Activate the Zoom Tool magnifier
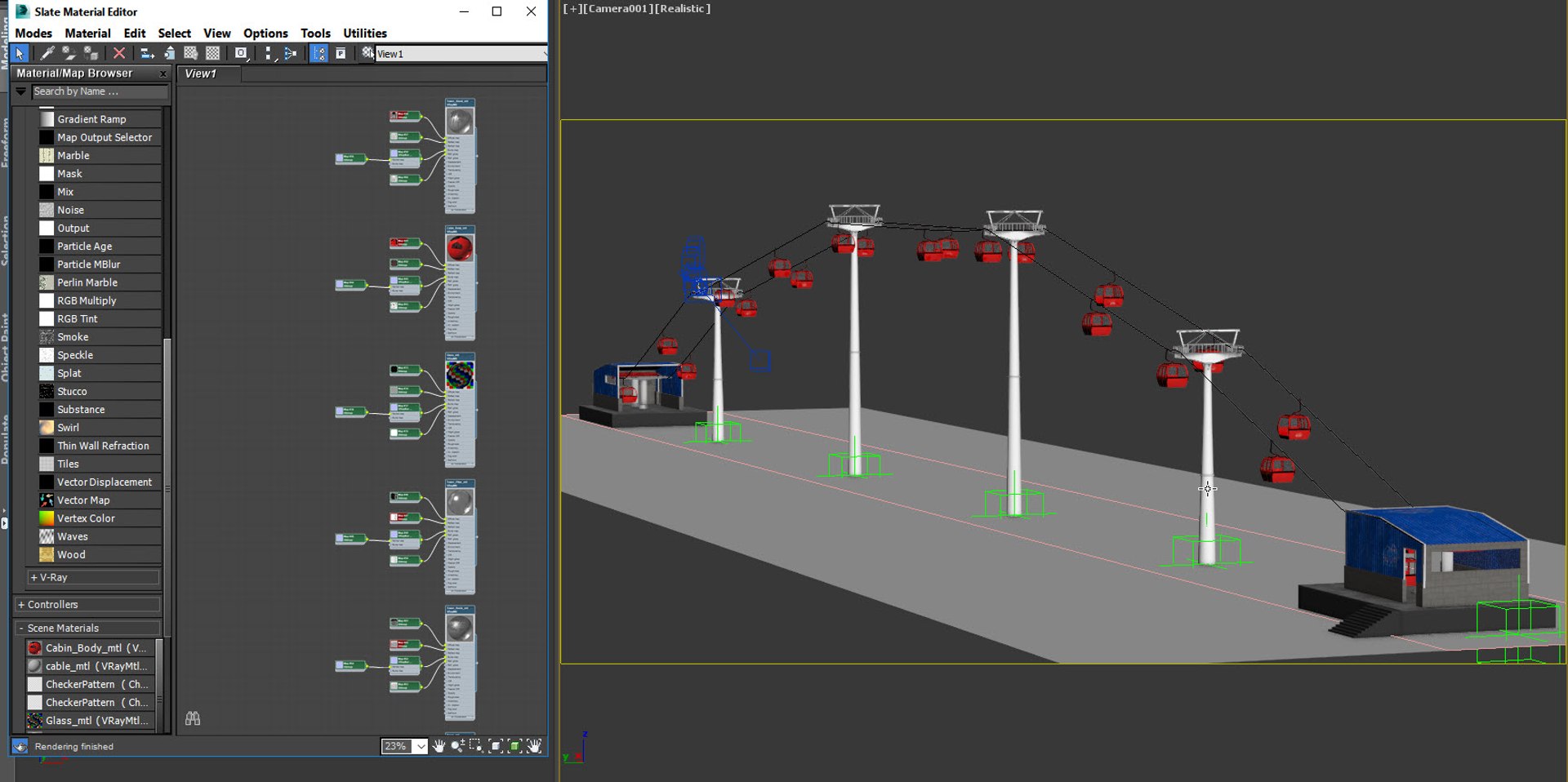 (457, 745)
